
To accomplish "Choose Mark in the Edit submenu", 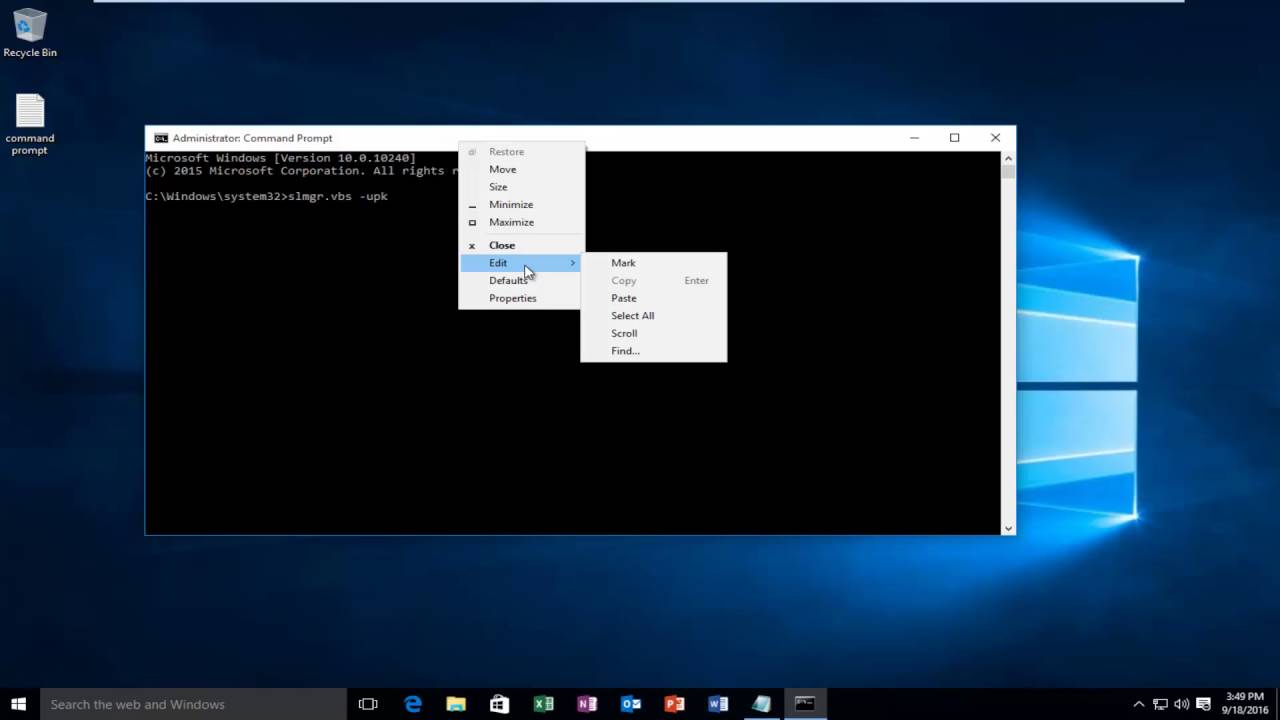I will tap(654, 263).
